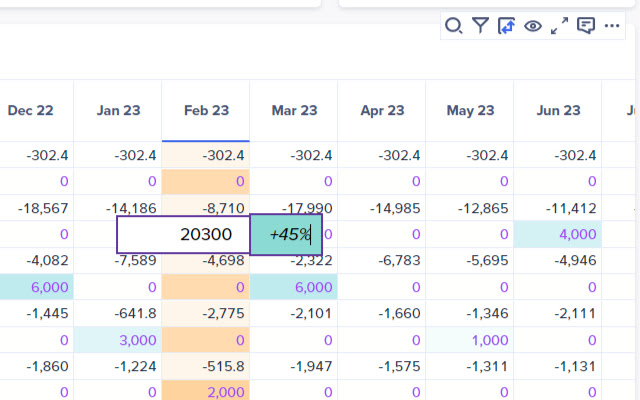
Task: Open the comments speech bubble icon
Action: (x=586, y=26)
